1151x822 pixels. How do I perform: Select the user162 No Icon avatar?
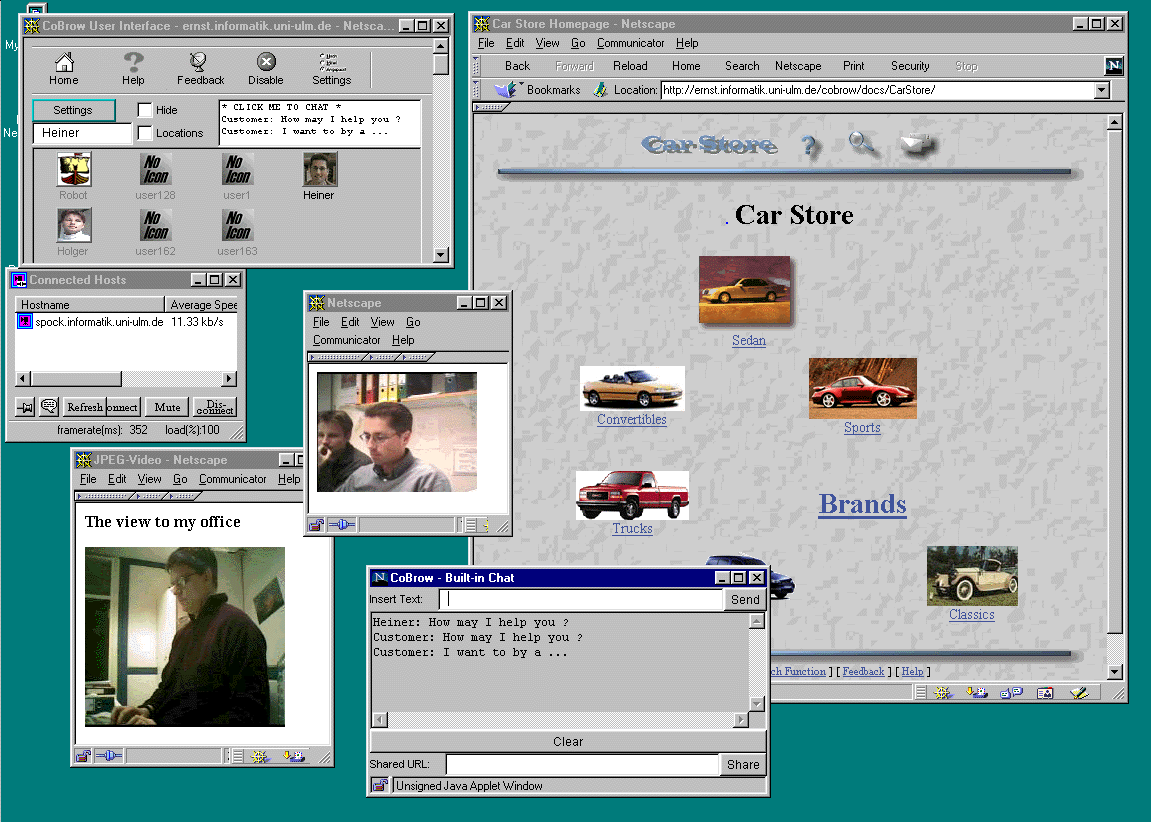pos(156,225)
